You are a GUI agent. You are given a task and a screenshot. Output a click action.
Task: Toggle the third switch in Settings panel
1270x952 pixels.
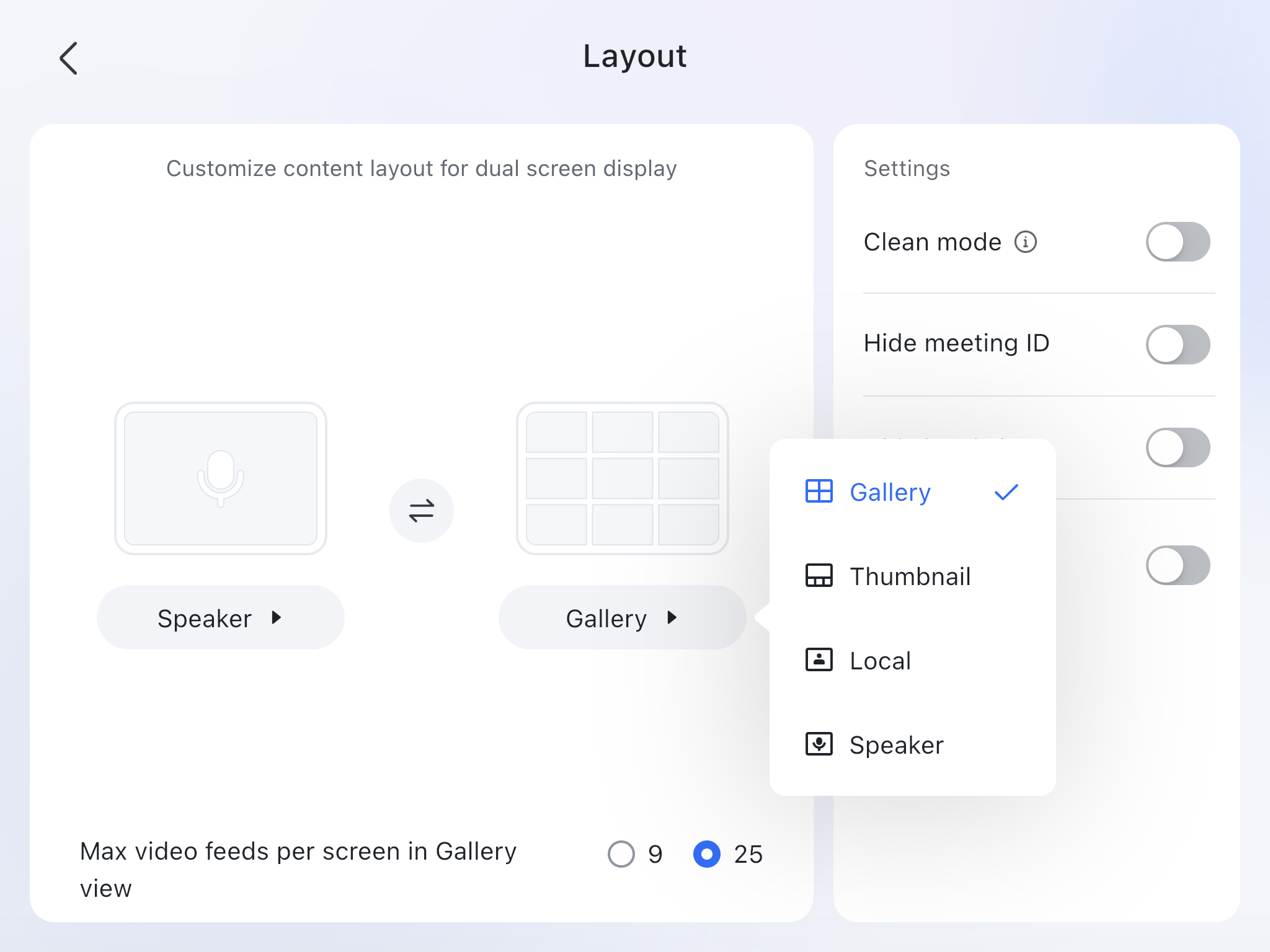1178,447
